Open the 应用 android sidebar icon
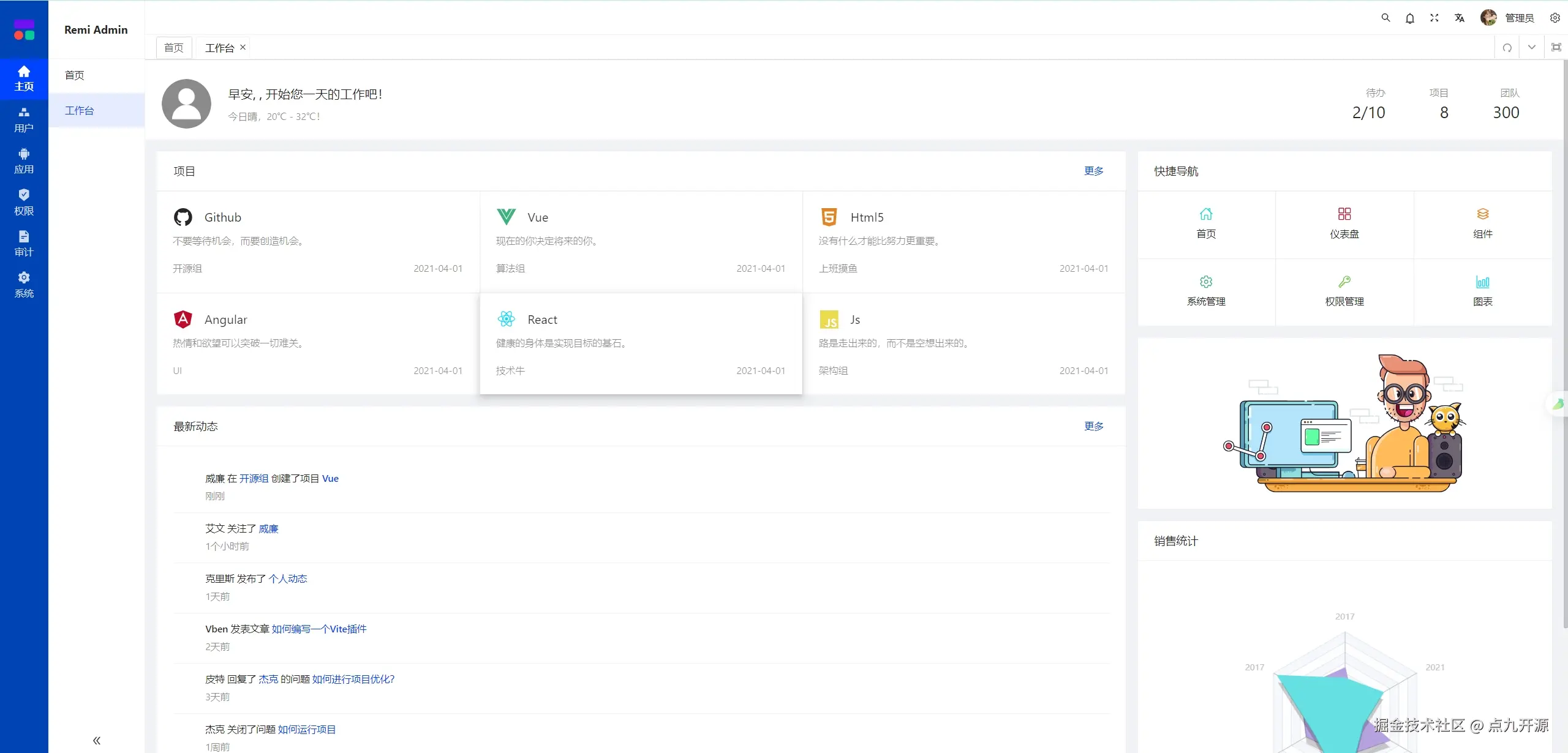 24,161
